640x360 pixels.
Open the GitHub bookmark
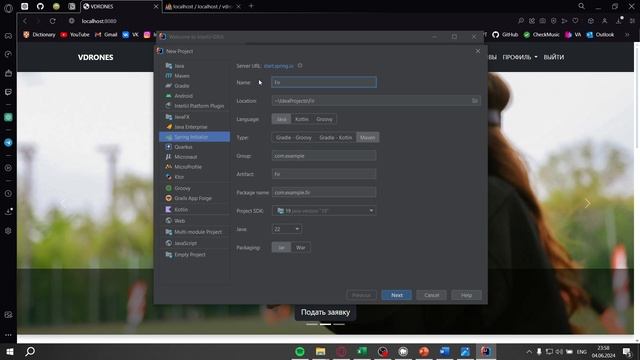pyautogui.click(x=505, y=35)
